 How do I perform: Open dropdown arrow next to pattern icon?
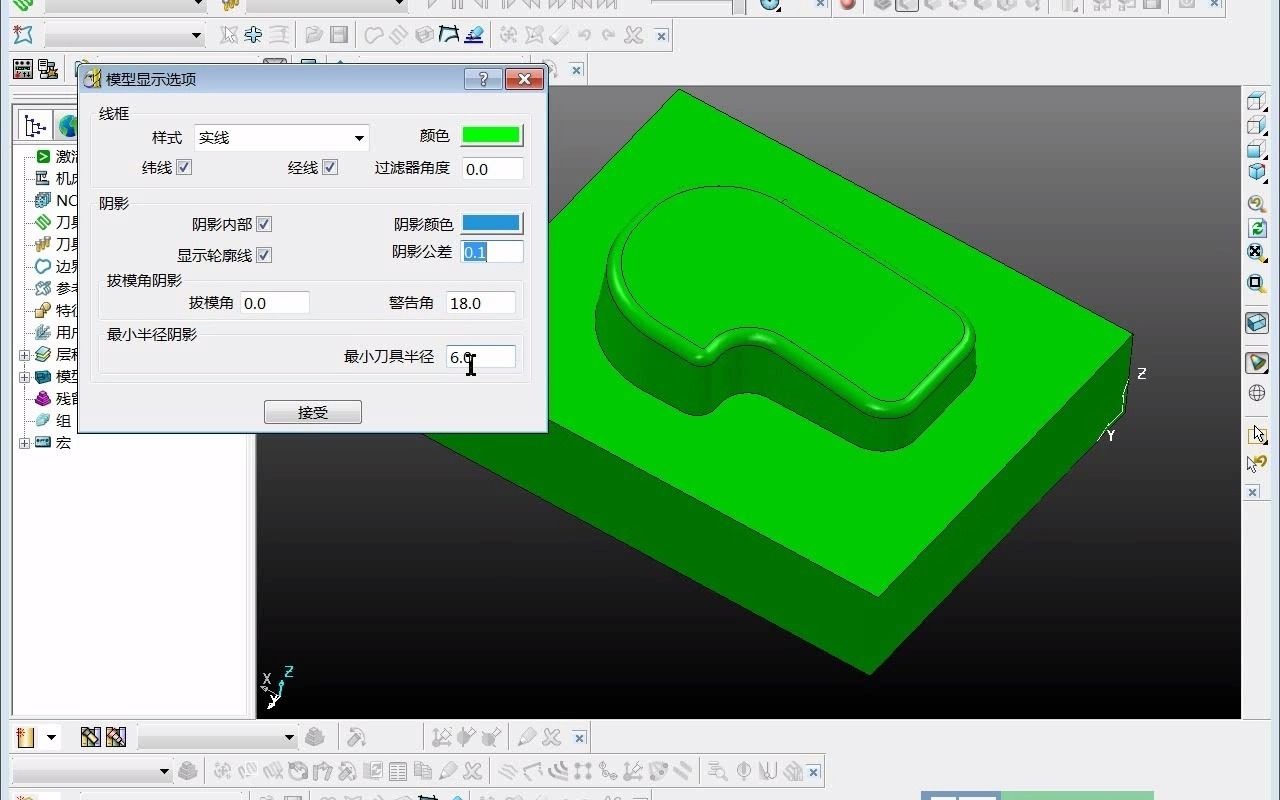point(52,738)
